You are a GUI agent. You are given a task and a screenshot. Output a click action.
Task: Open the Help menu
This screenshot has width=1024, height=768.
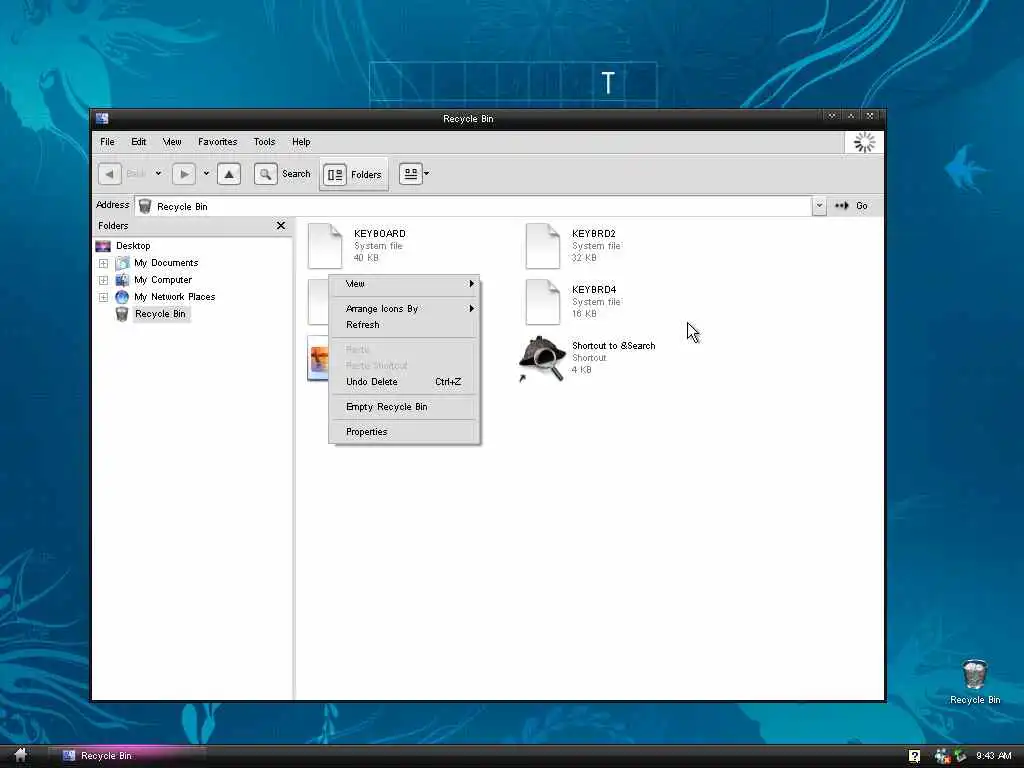301,142
